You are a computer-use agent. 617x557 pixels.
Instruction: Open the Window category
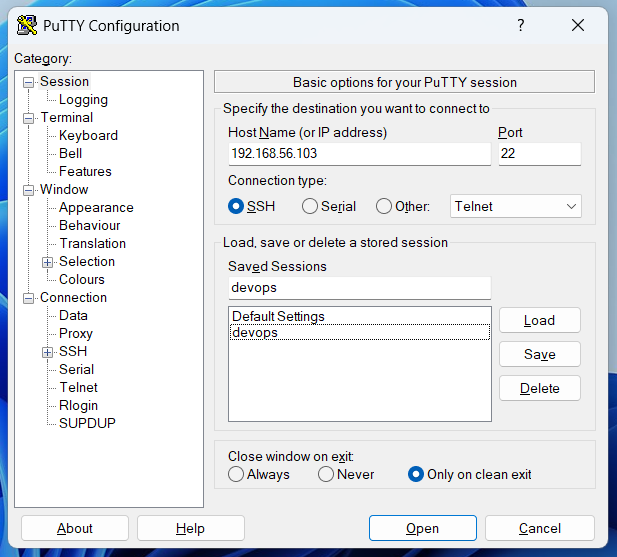[64, 189]
